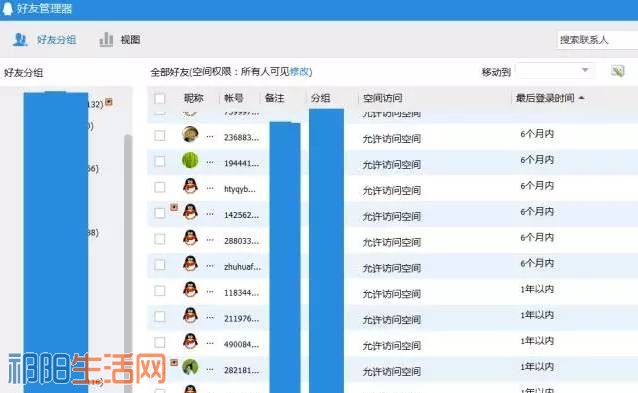Click the 好友分组 panel heading
The width and height of the screenshot is (638, 393).
point(24,73)
